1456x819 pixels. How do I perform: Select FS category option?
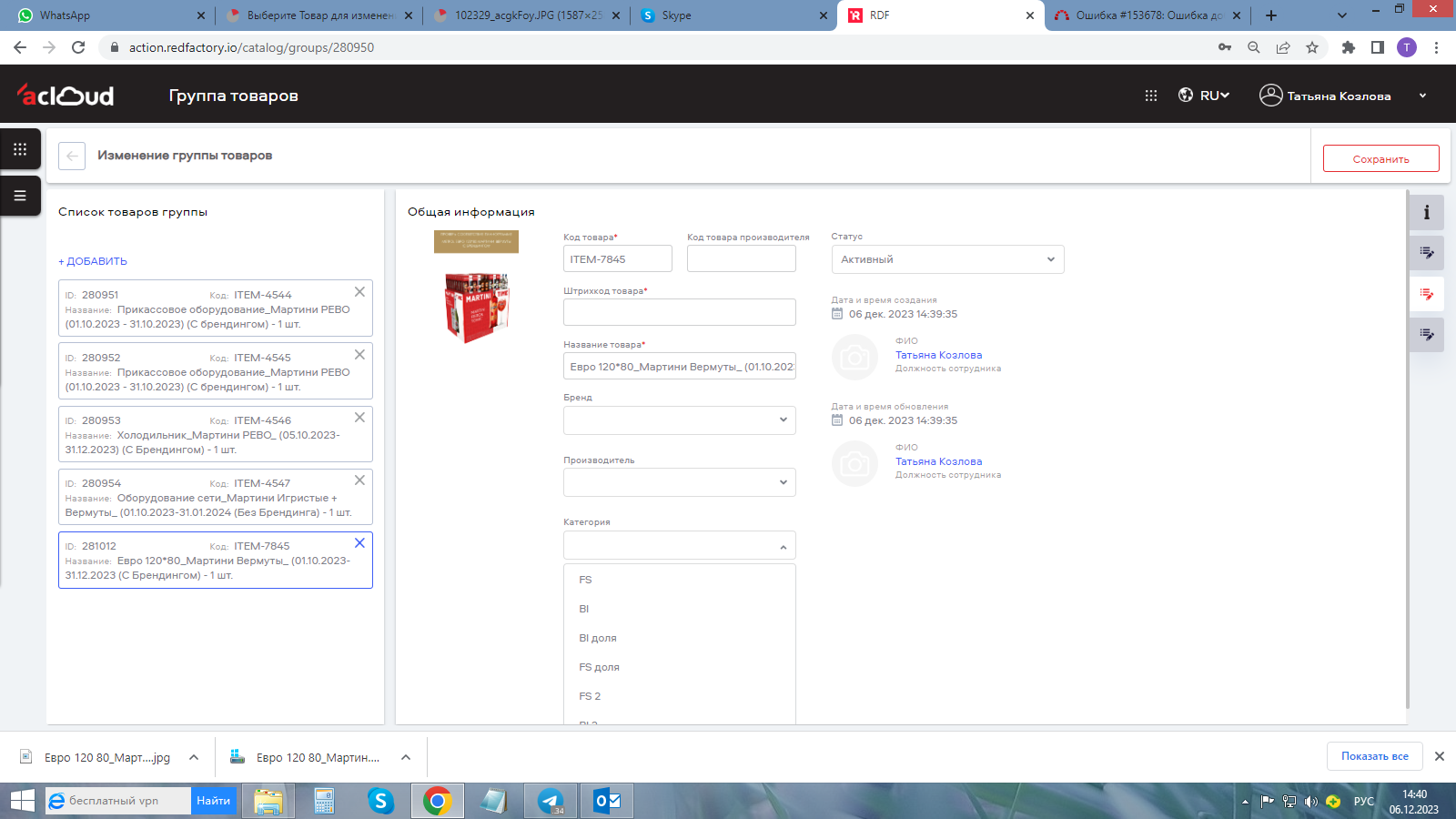pos(680,580)
